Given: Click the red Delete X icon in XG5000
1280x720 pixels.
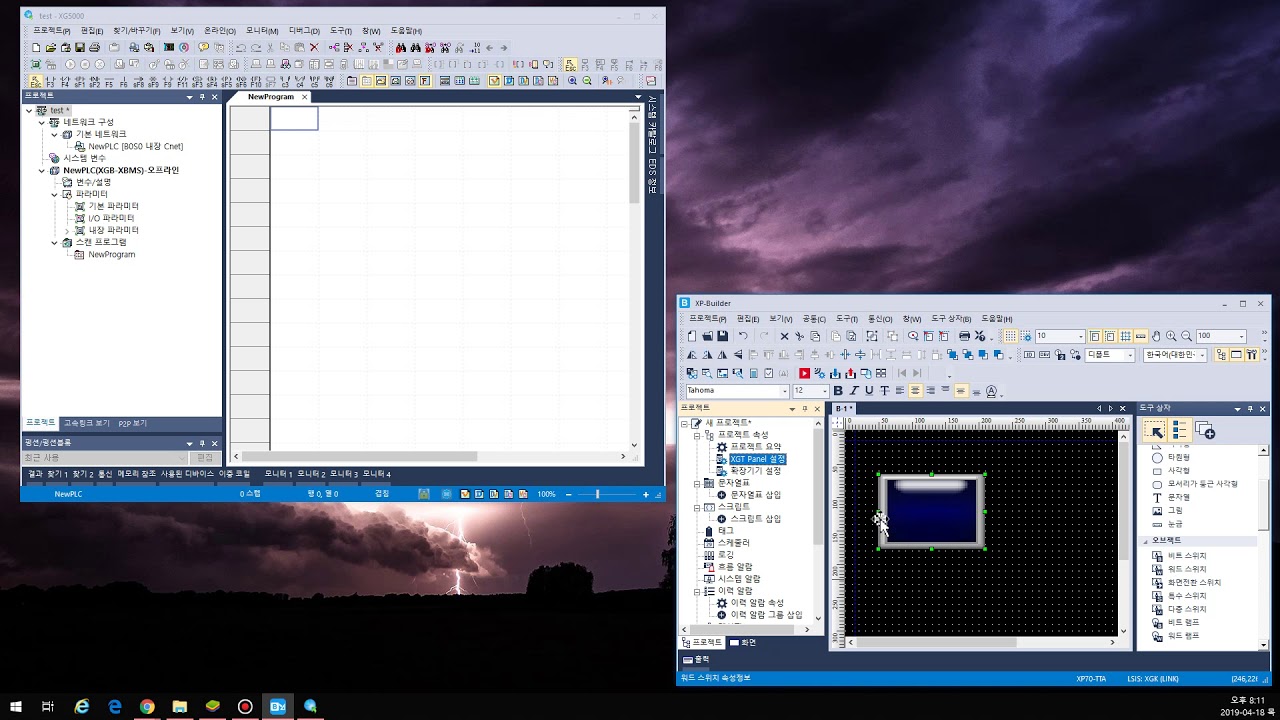Looking at the screenshot, I should point(314,47).
